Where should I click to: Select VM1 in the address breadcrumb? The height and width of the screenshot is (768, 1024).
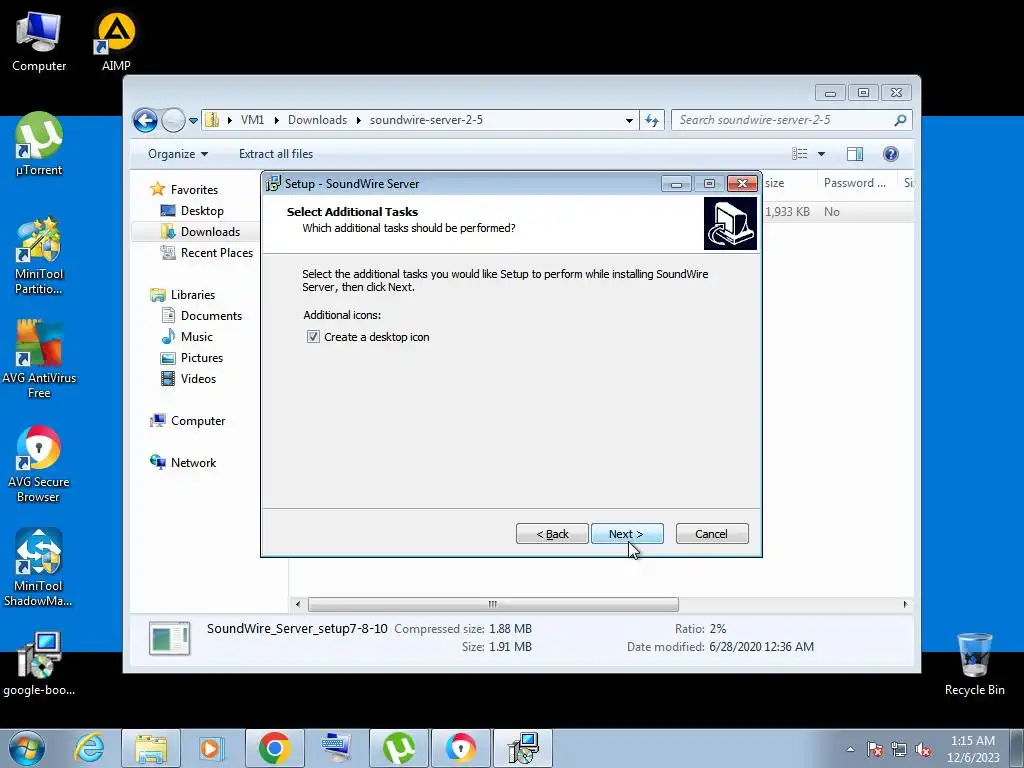pyautogui.click(x=252, y=120)
